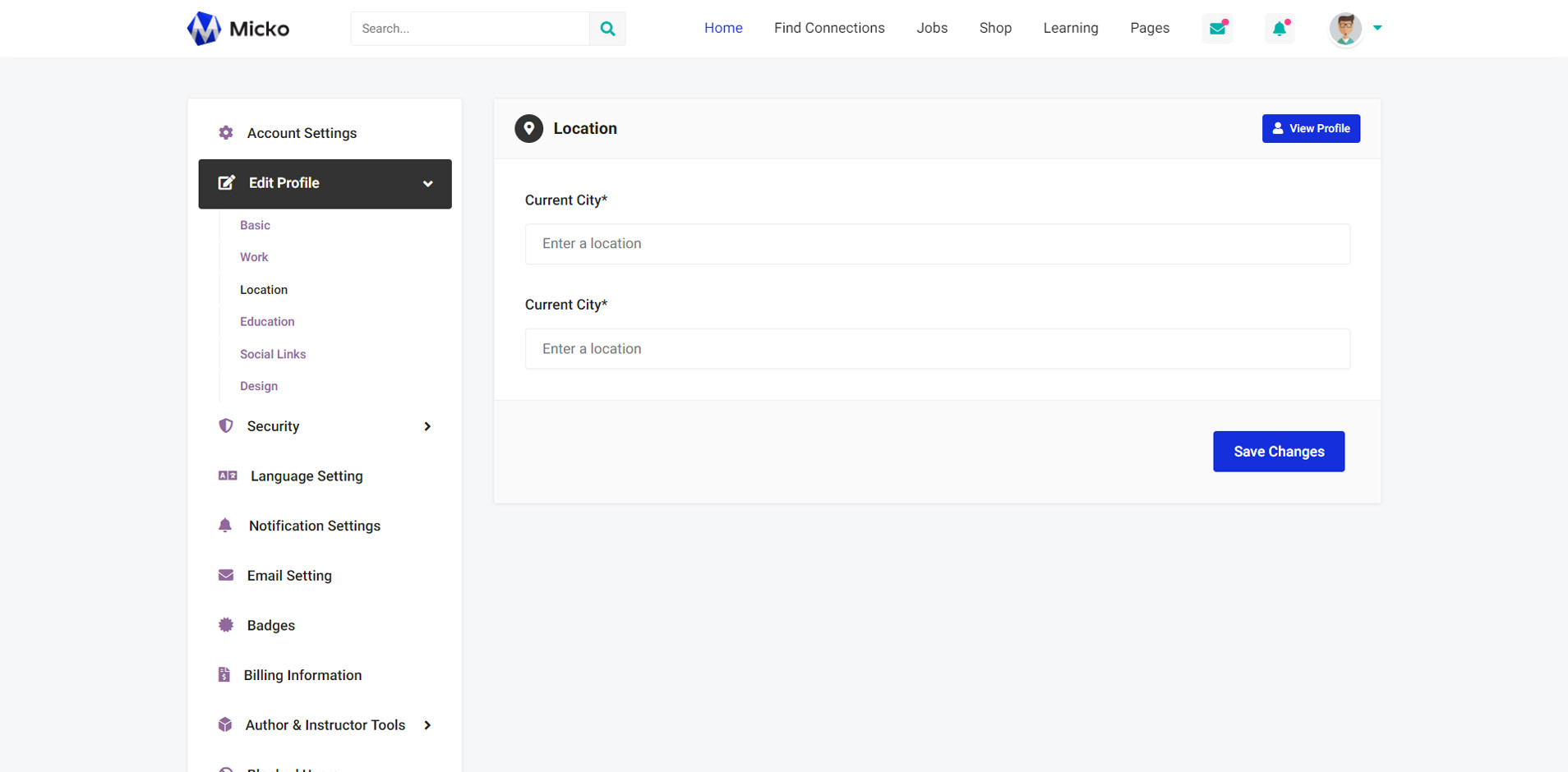This screenshot has height=772, width=1568.
Task: Click the Billing Information invoice icon
Action: [224, 675]
